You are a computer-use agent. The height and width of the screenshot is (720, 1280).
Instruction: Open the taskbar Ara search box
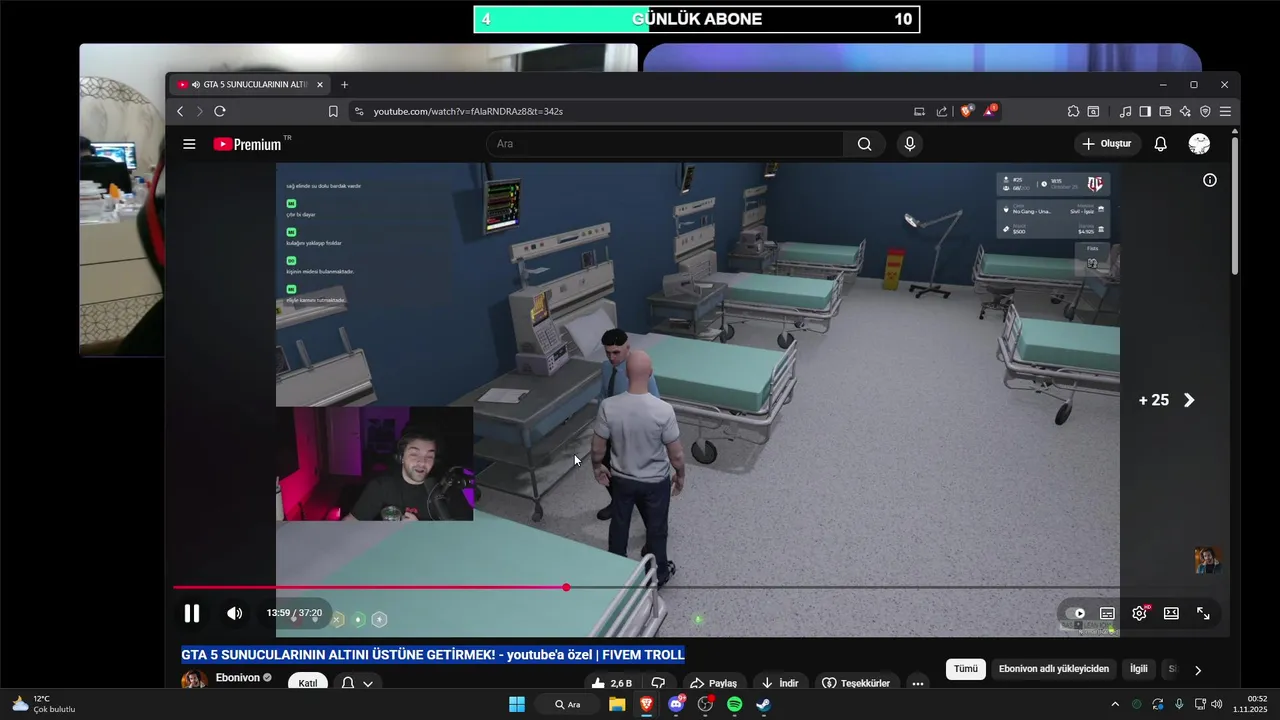568,704
